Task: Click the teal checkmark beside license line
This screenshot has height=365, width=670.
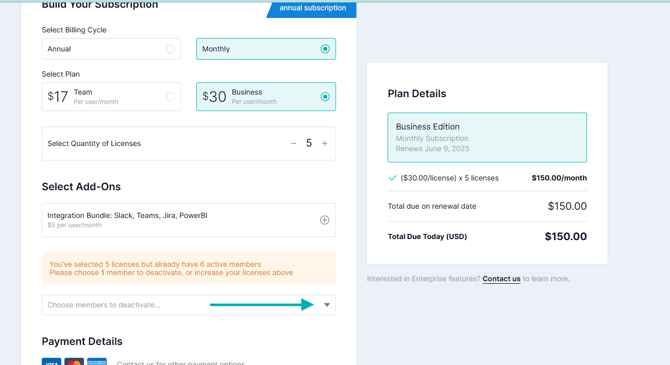Action: (x=392, y=178)
